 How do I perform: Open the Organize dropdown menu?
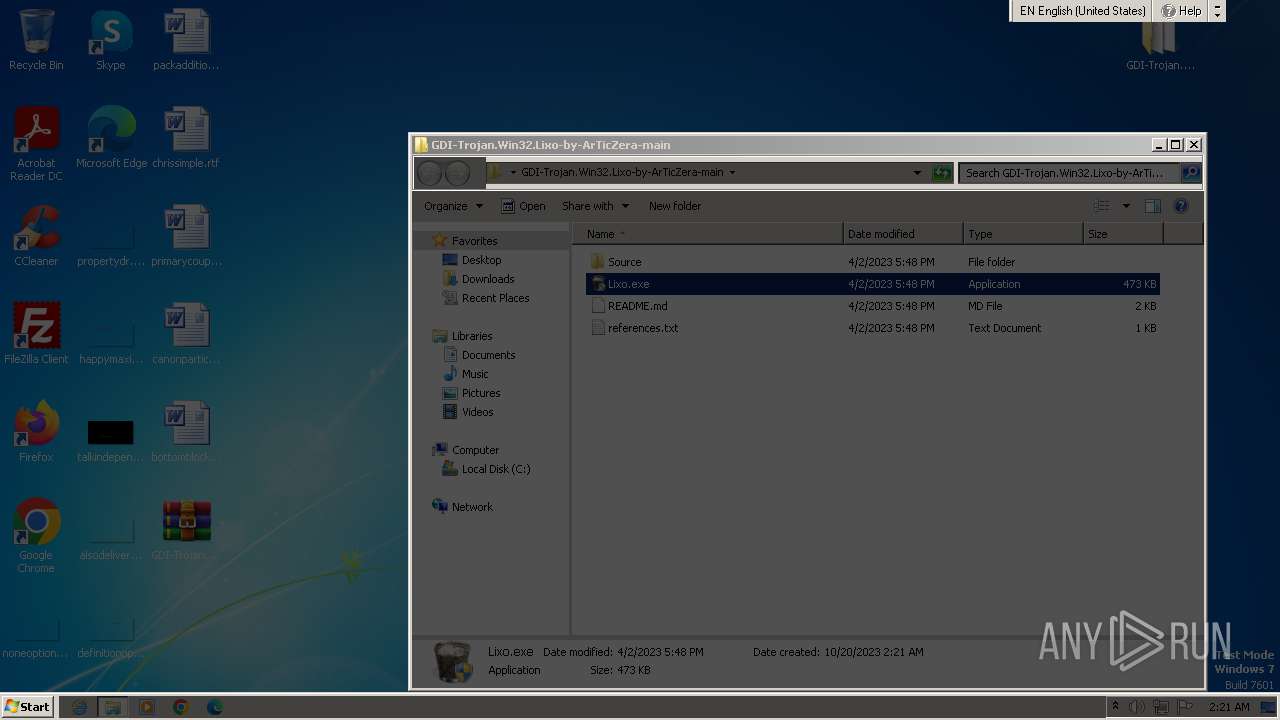point(453,206)
